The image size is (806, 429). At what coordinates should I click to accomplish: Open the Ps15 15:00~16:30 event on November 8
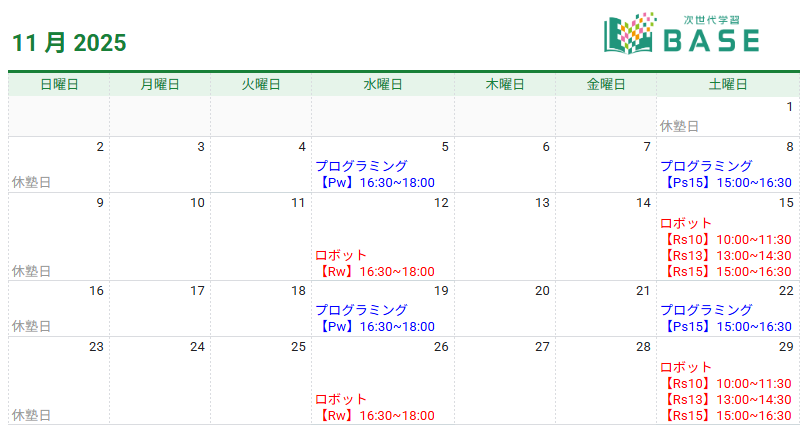726,182
